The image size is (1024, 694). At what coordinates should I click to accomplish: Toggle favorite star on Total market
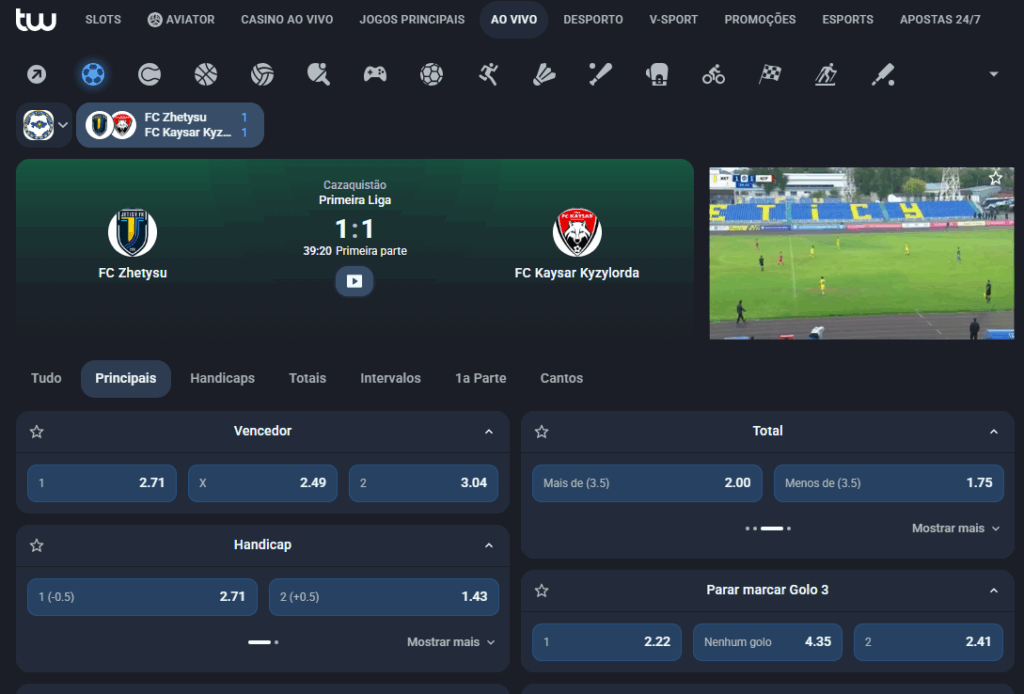(x=542, y=432)
